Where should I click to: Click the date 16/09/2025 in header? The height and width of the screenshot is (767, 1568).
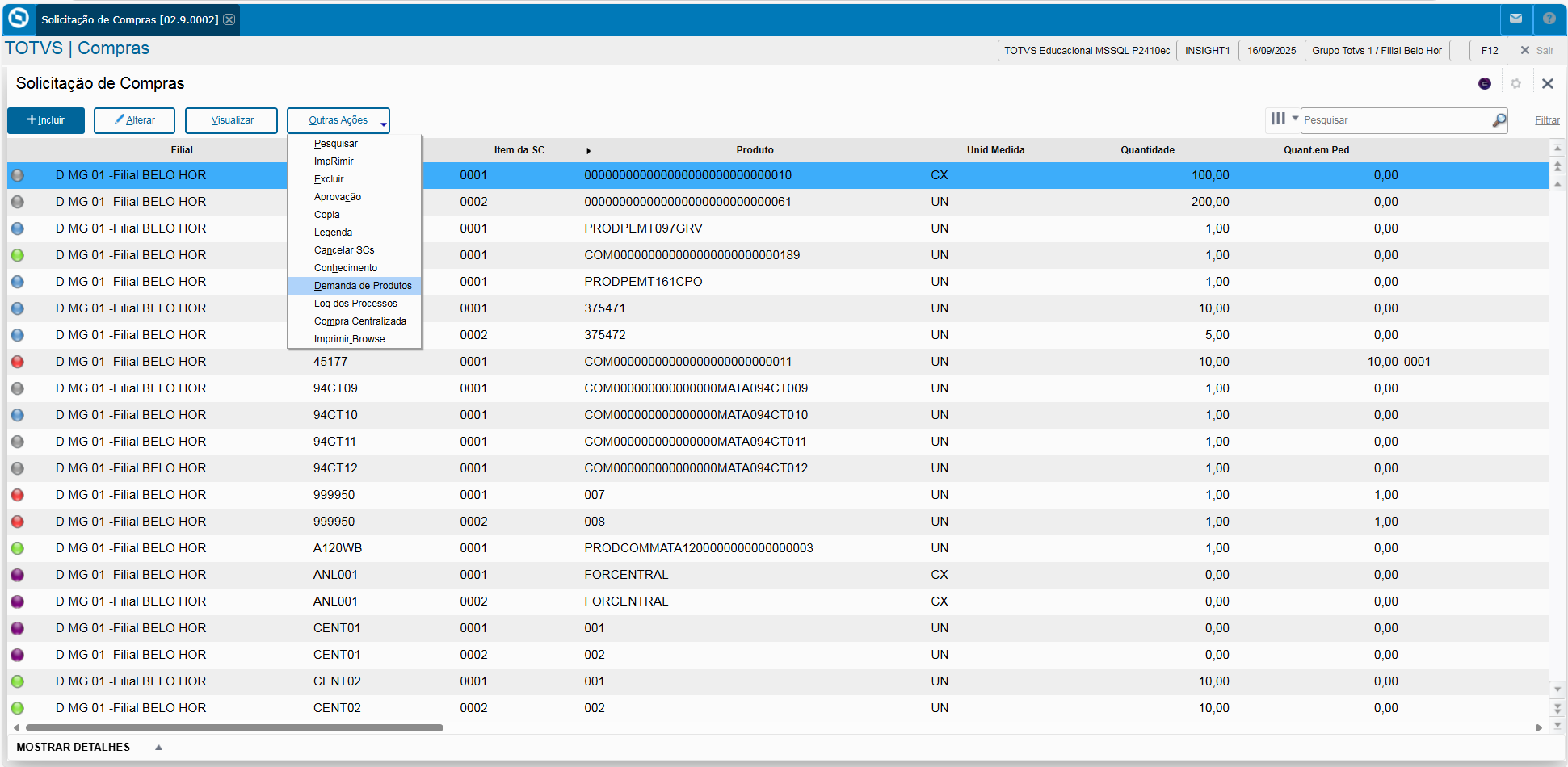(1272, 51)
